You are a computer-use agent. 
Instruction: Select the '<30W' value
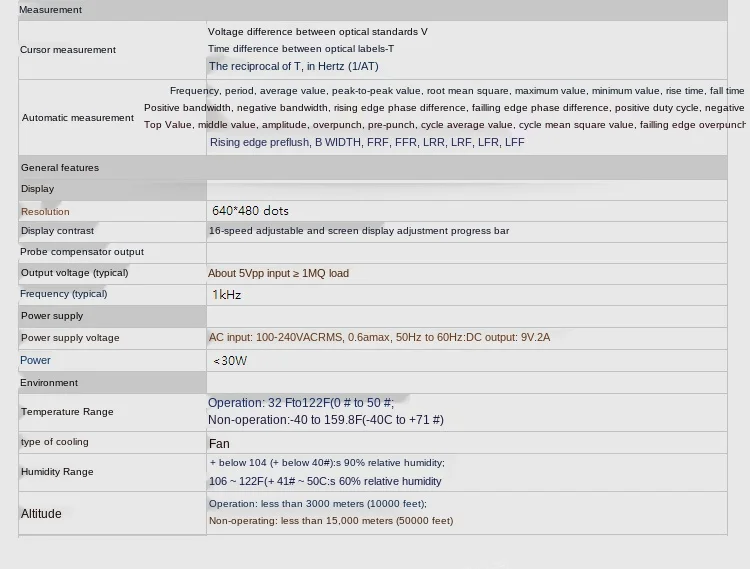230,361
